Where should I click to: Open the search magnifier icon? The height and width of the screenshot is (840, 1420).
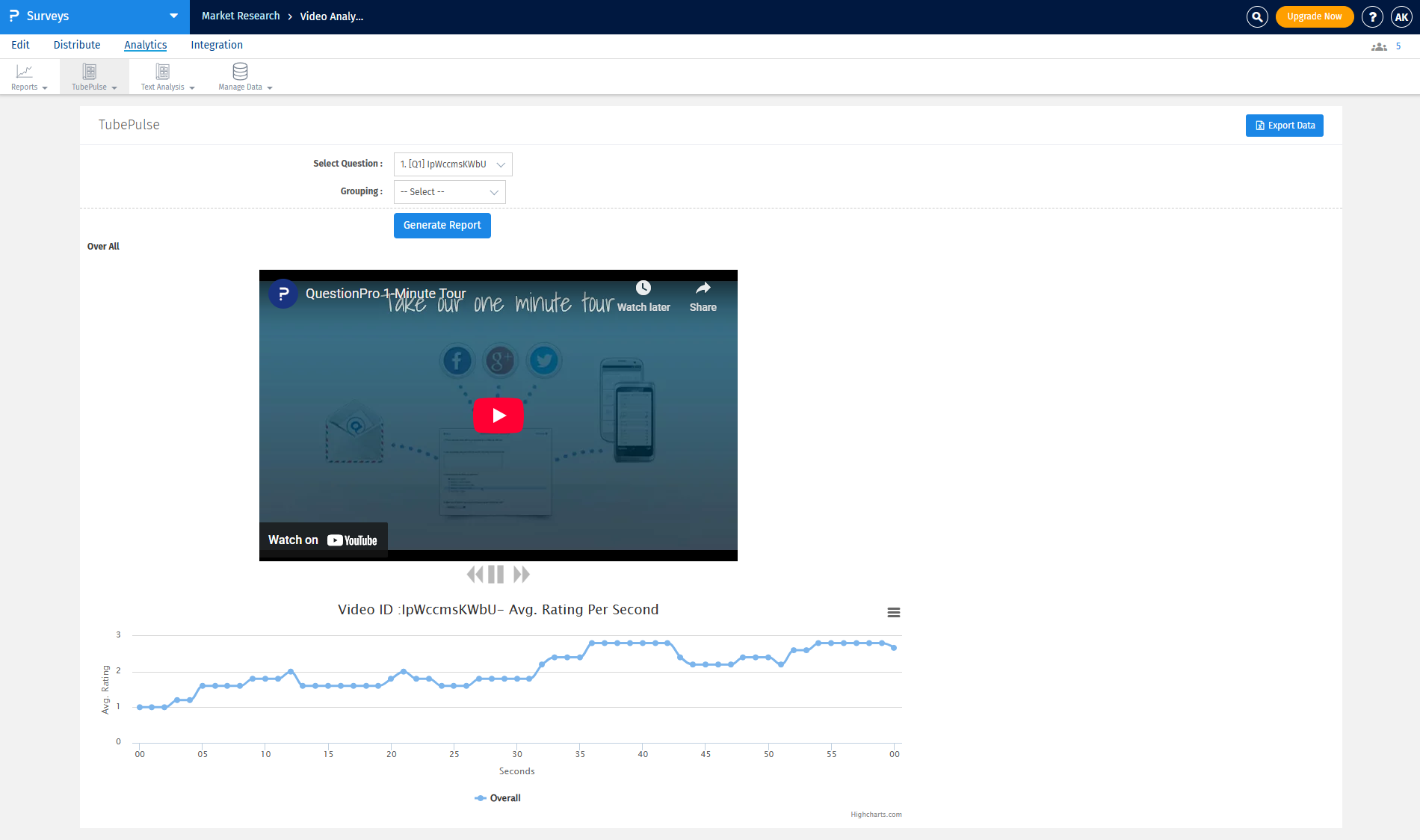coord(1257,16)
